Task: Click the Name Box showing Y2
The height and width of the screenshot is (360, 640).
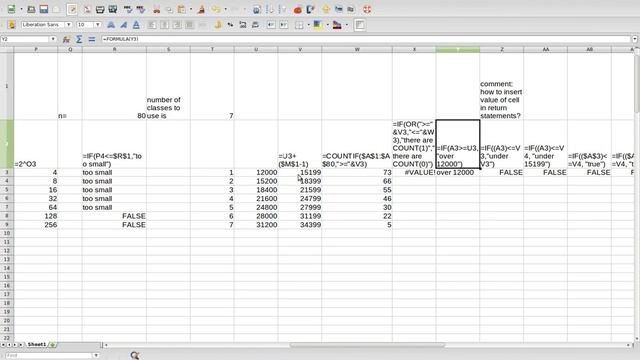Action: tap(25, 39)
